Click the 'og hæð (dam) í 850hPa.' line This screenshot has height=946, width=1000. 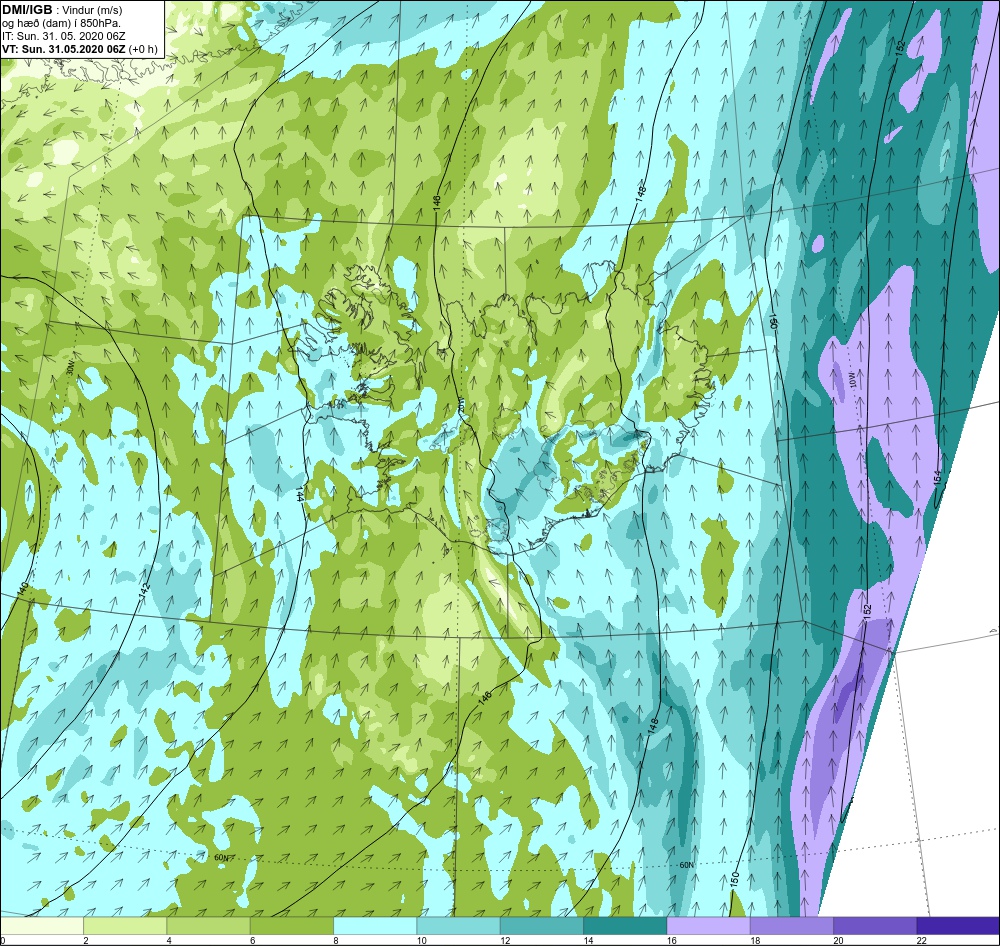tap(61, 24)
